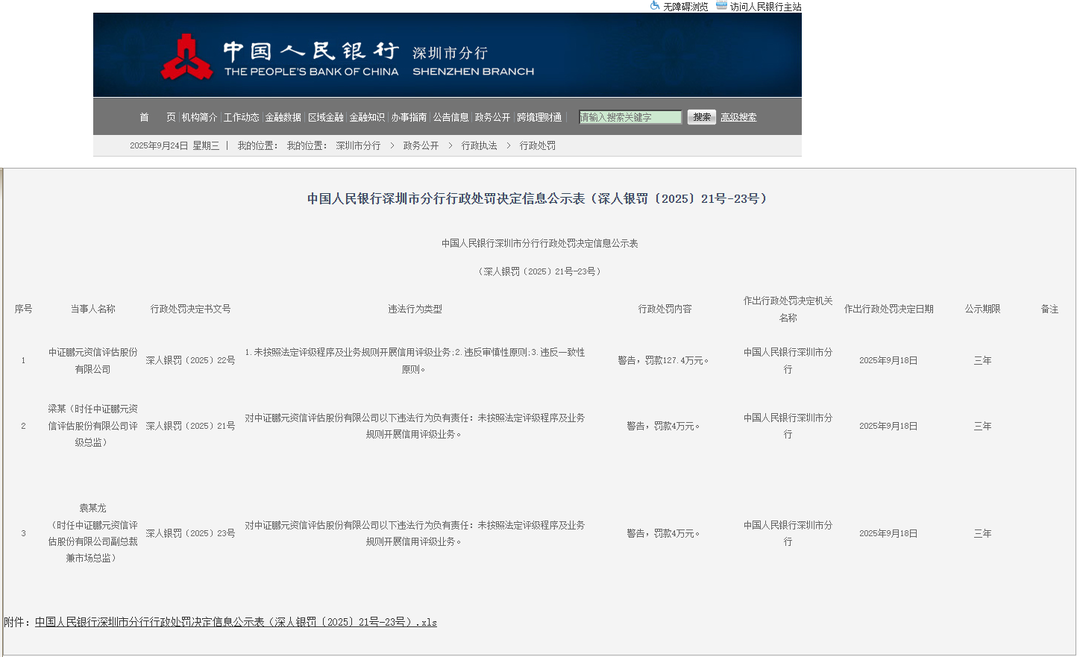Image resolution: width=1080 pixels, height=657 pixels.
Task: Open 无障碍浏览 accessible browsing link
Action: pyautogui.click(x=685, y=7)
